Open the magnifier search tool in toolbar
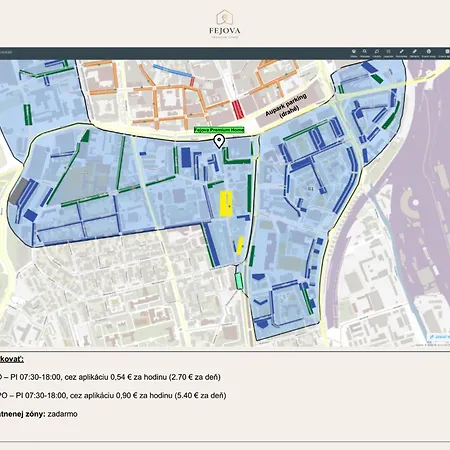The height and width of the screenshot is (450, 450). tap(365, 51)
